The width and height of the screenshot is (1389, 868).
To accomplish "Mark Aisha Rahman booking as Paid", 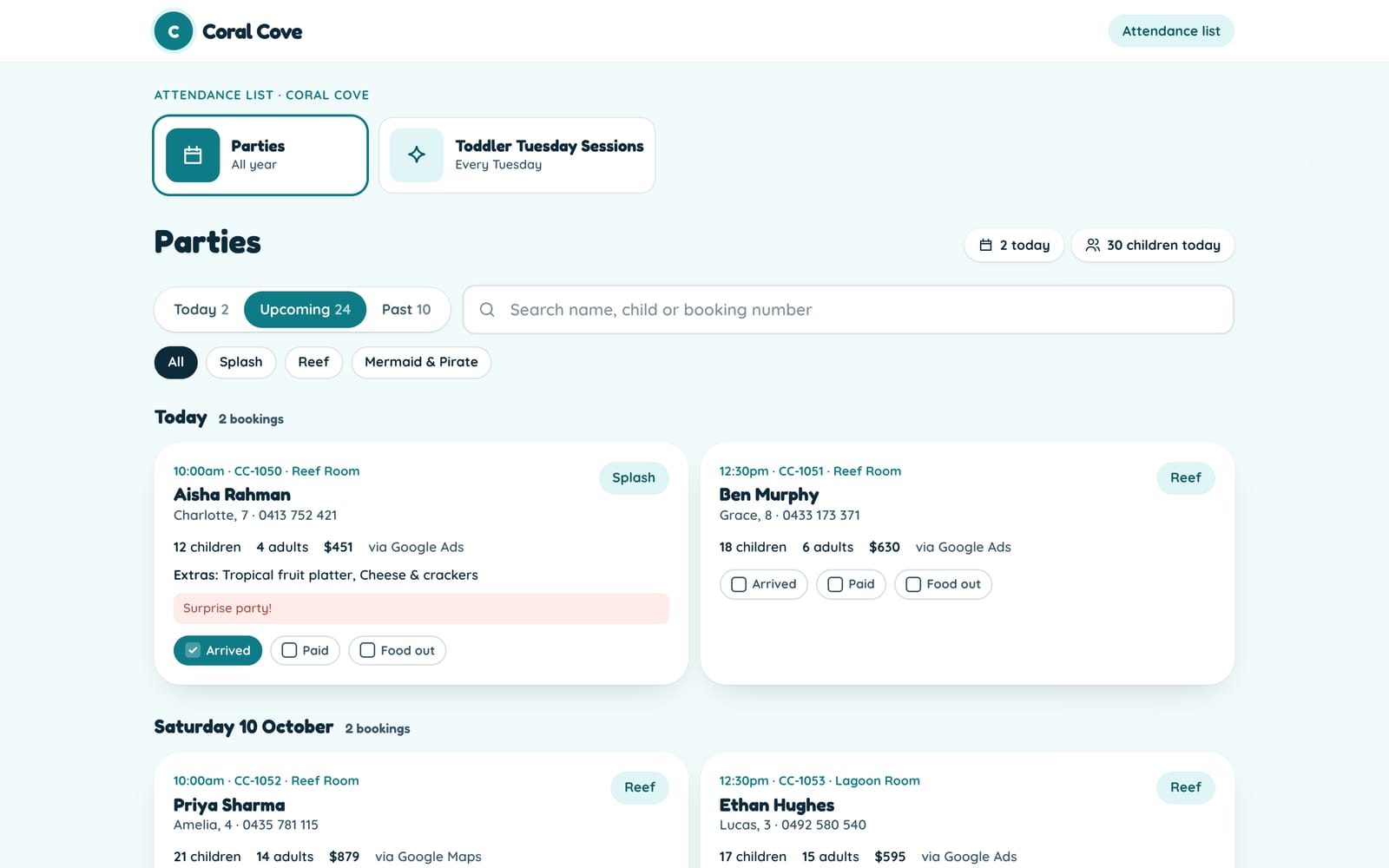I will 306,650.
